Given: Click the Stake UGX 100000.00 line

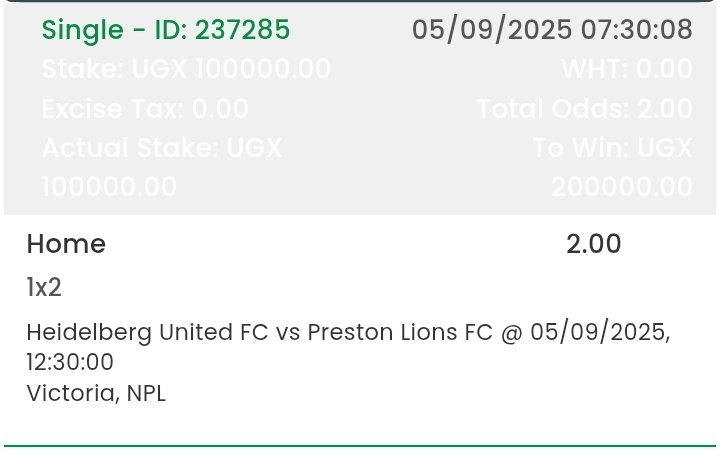Looking at the screenshot, I should tap(186, 69).
